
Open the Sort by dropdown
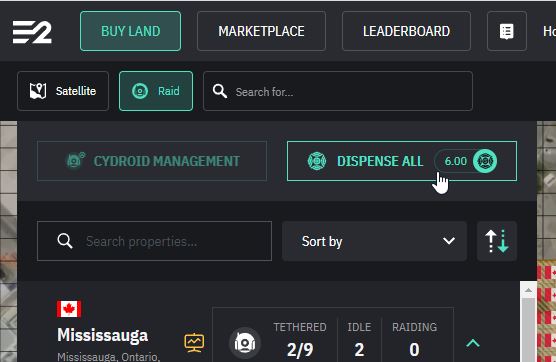click(374, 241)
